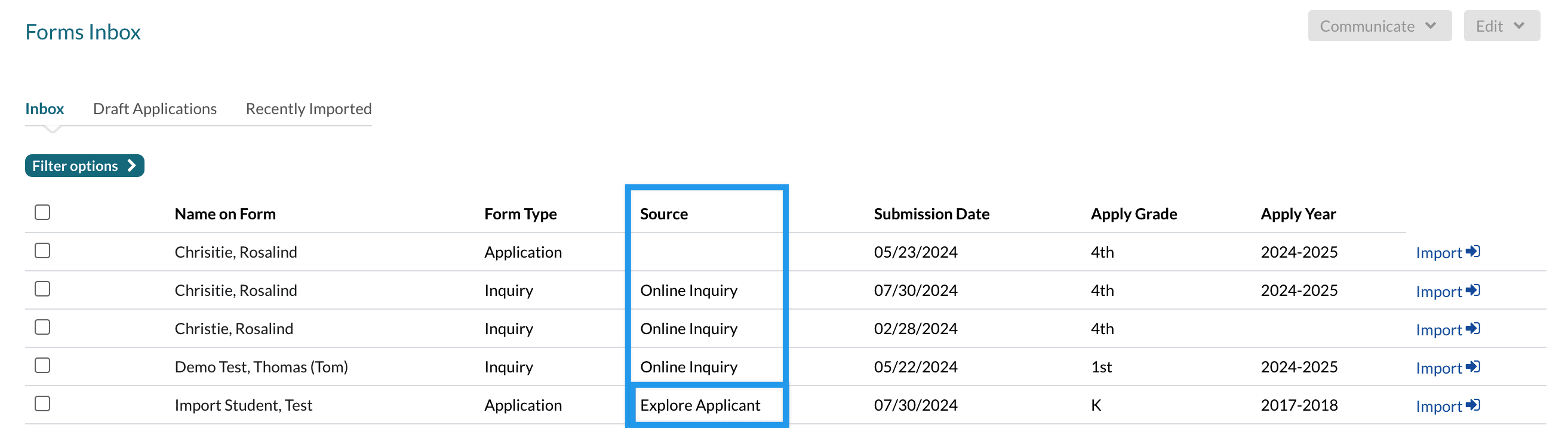Click the Apply Grade column header

(1133, 214)
